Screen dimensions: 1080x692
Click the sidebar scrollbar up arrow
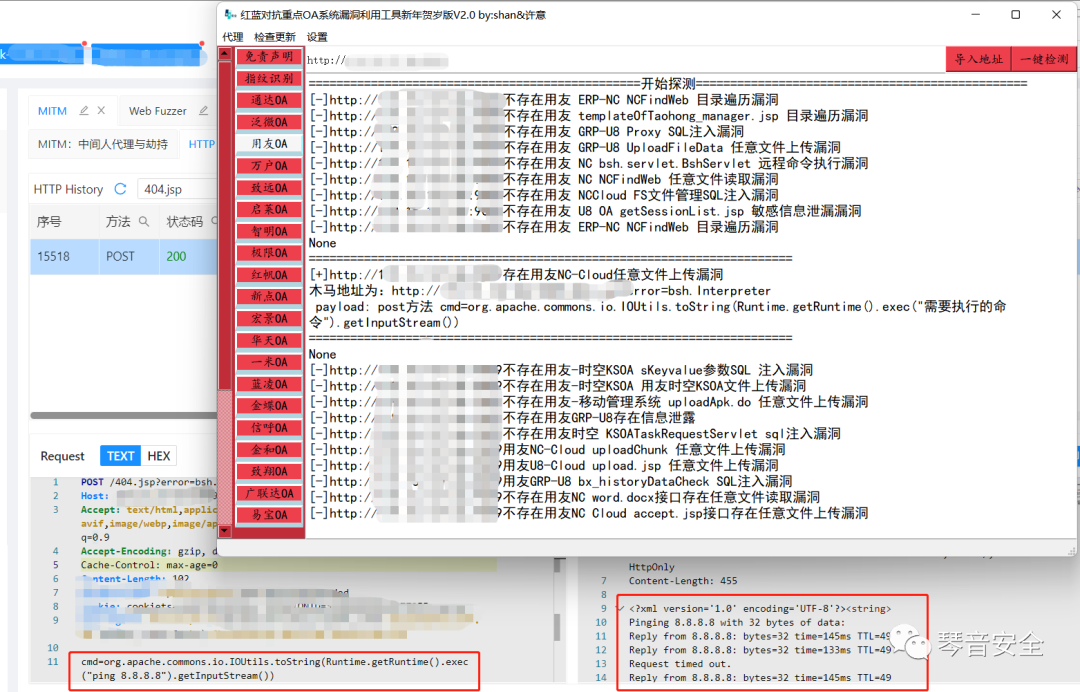[225, 54]
